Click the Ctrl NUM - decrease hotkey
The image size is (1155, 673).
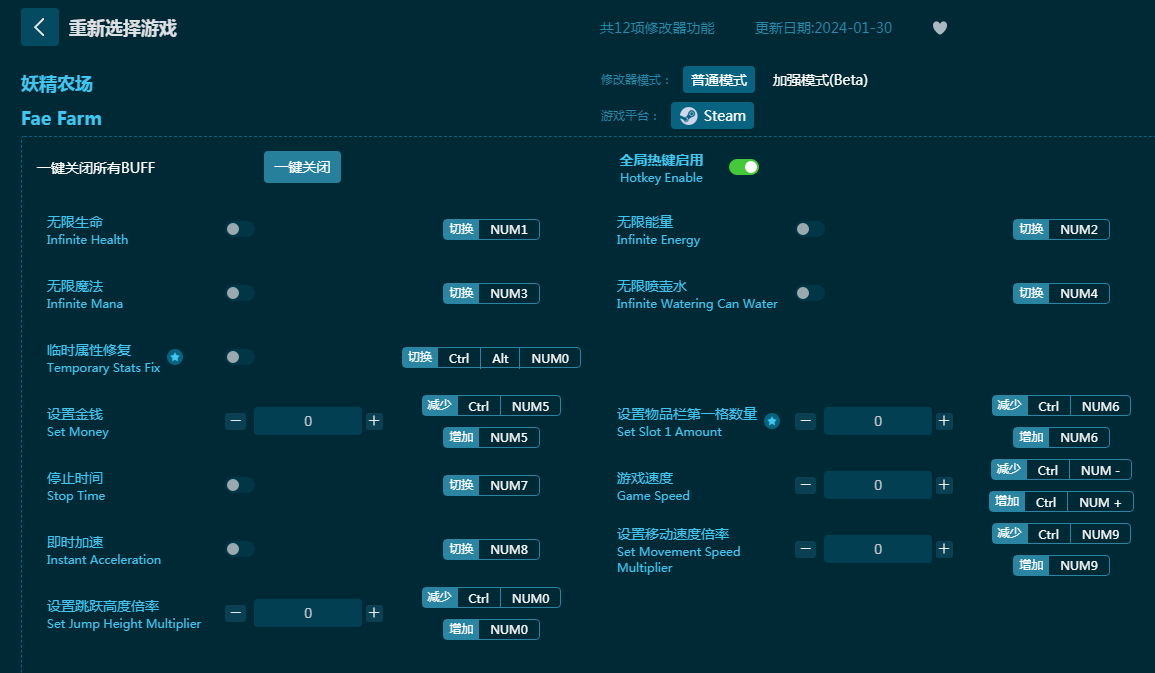1061,470
